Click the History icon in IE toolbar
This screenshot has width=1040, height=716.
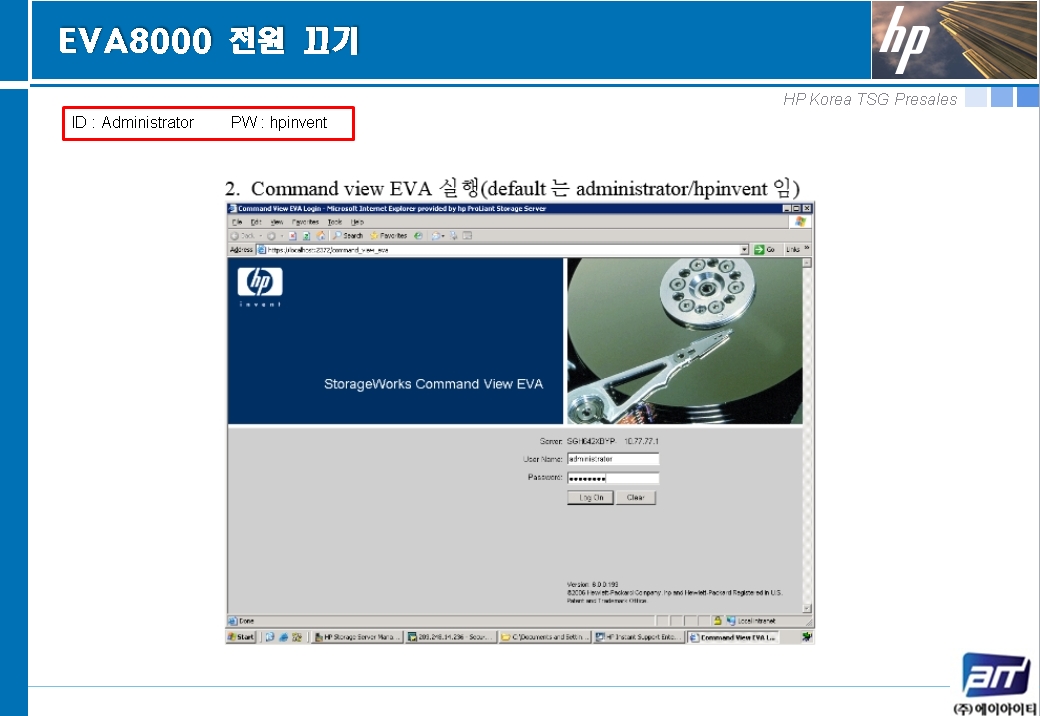[x=418, y=235]
